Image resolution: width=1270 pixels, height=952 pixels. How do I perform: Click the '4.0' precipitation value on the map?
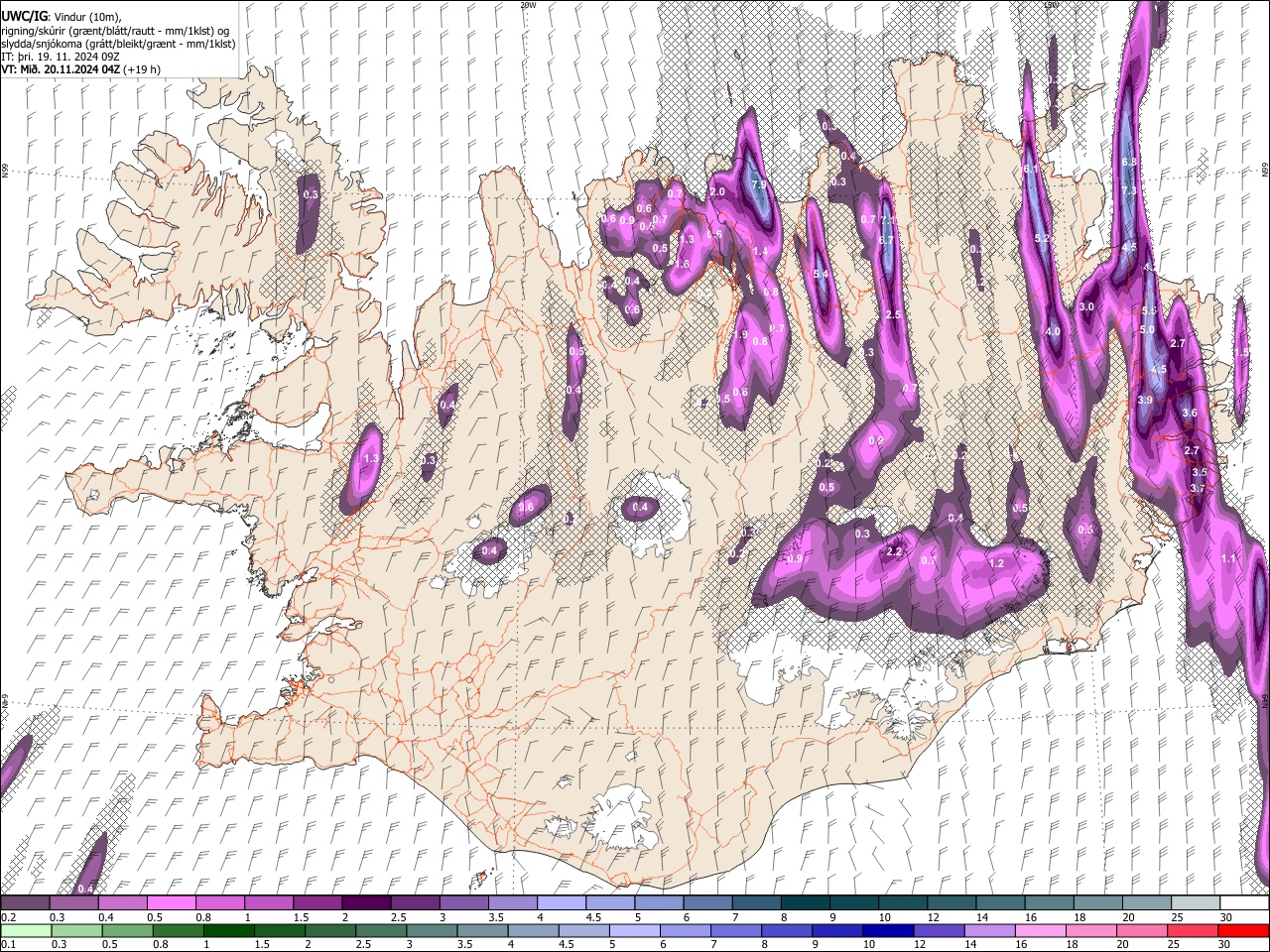pyautogui.click(x=1053, y=332)
